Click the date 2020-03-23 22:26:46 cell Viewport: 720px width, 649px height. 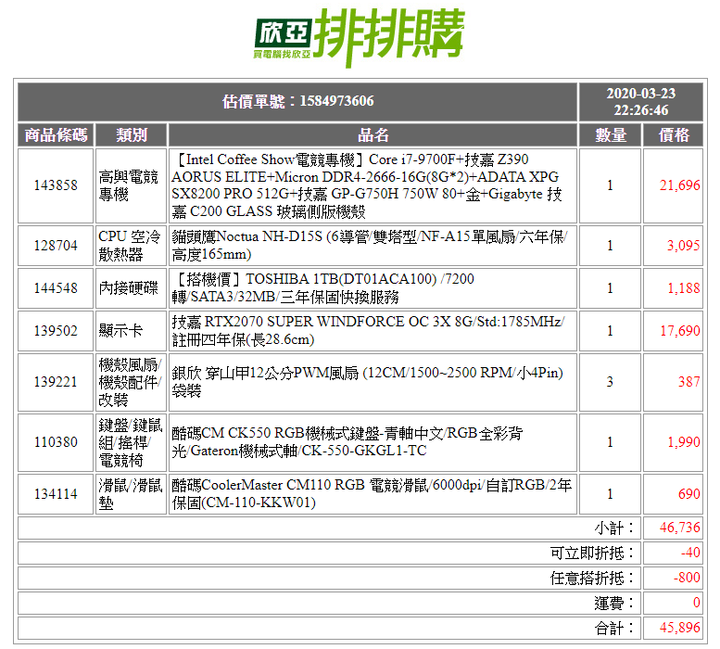coord(641,102)
